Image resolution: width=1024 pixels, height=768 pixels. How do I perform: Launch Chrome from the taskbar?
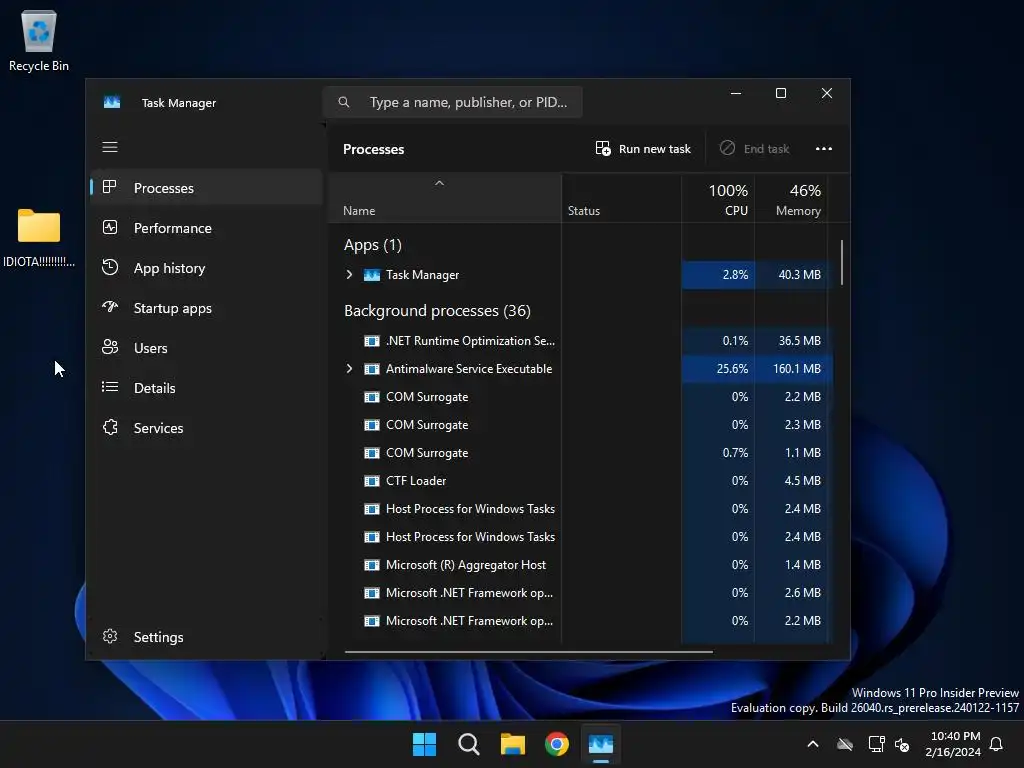tap(556, 744)
